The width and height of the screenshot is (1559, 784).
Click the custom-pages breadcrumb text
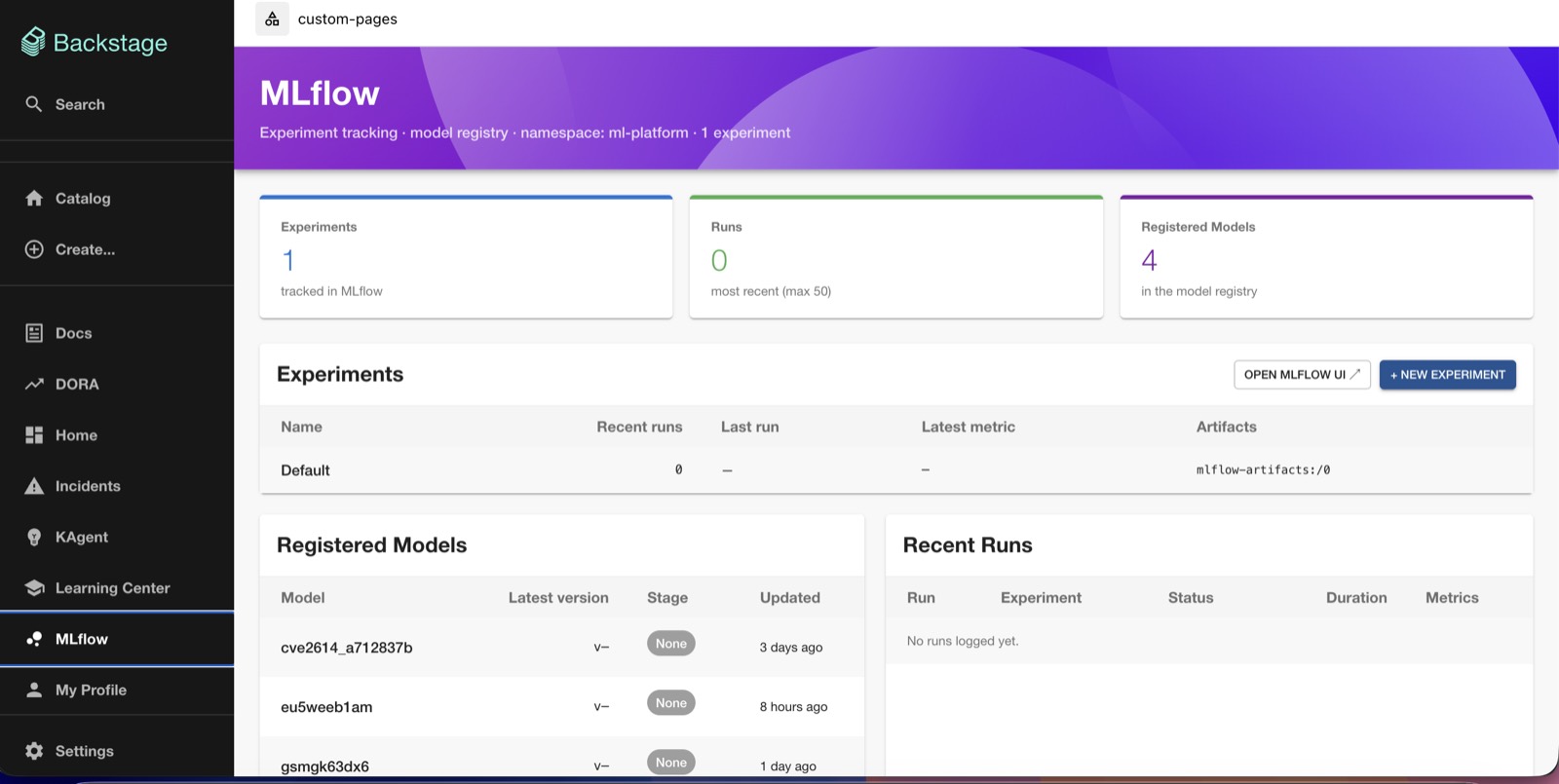[347, 19]
